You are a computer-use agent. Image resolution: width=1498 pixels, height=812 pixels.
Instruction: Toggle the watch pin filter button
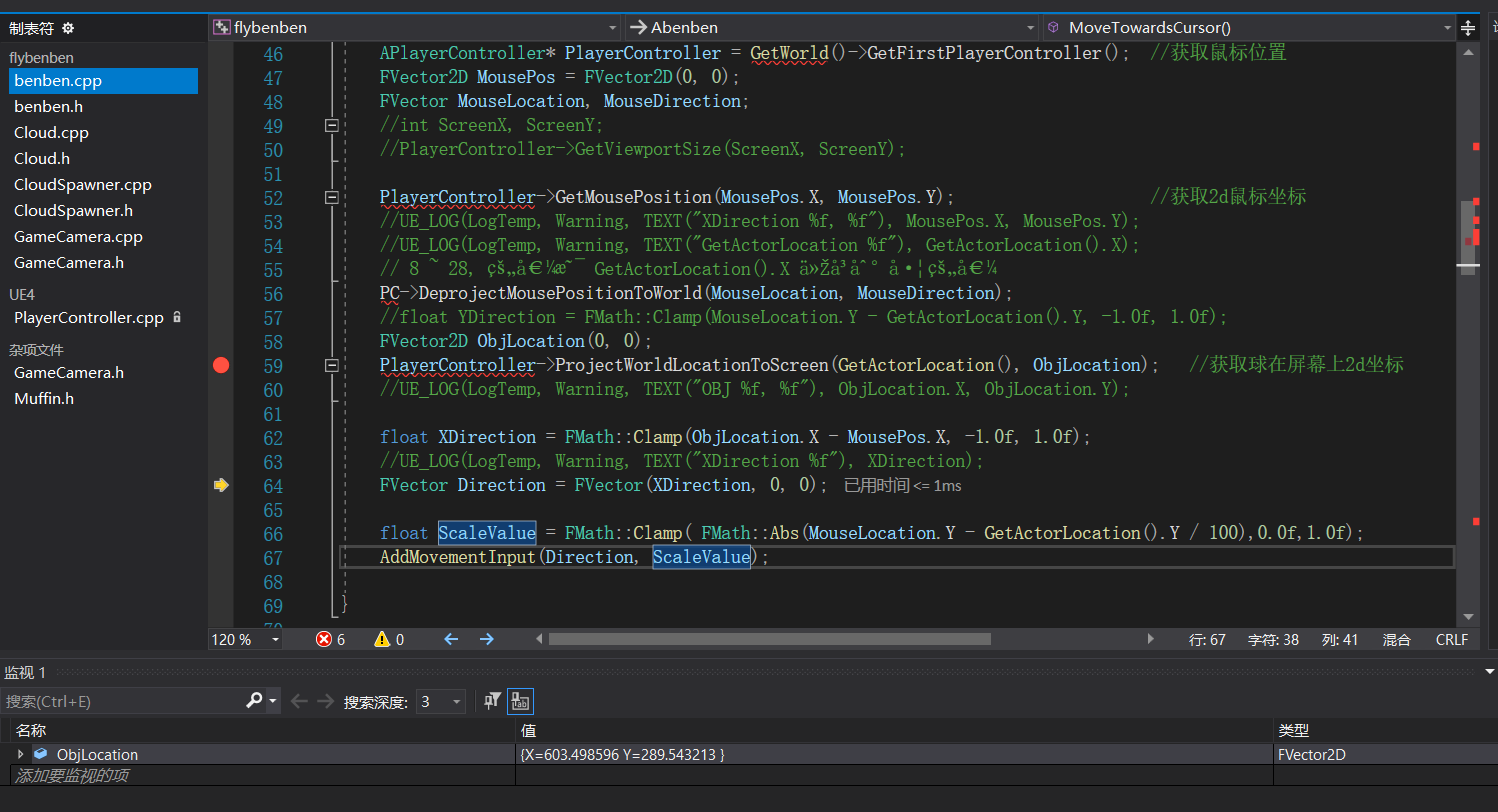click(x=492, y=701)
